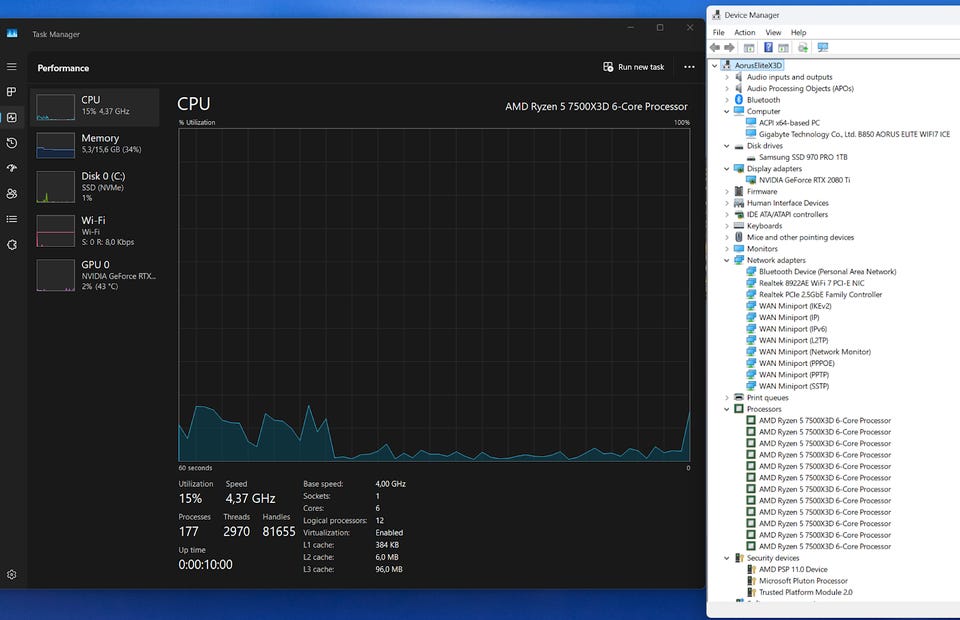Go to Processes page in Task Manager
960x620 pixels.
(x=12, y=92)
